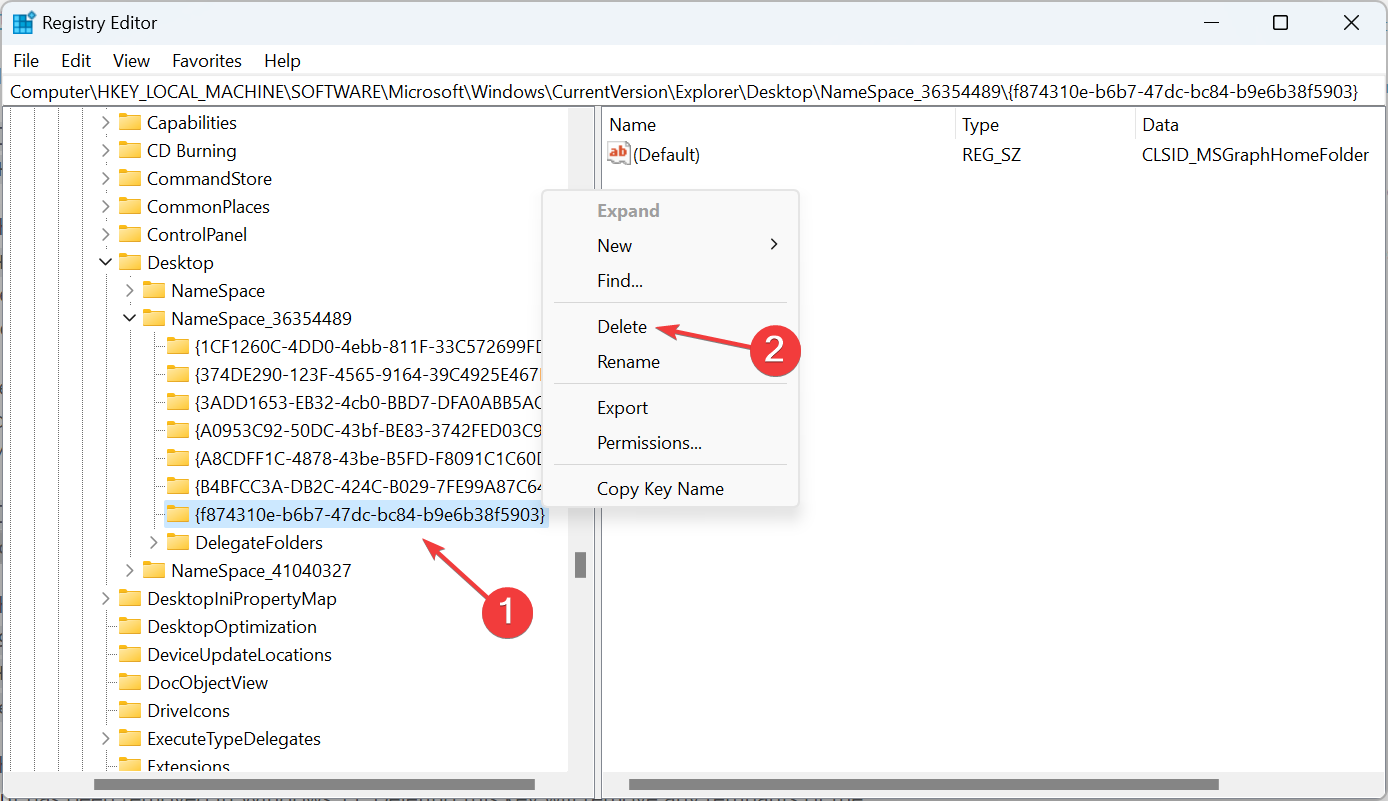The height and width of the screenshot is (801, 1388).
Task: Click the ExecuteTypeDelegates folder icon
Action: click(x=130, y=739)
